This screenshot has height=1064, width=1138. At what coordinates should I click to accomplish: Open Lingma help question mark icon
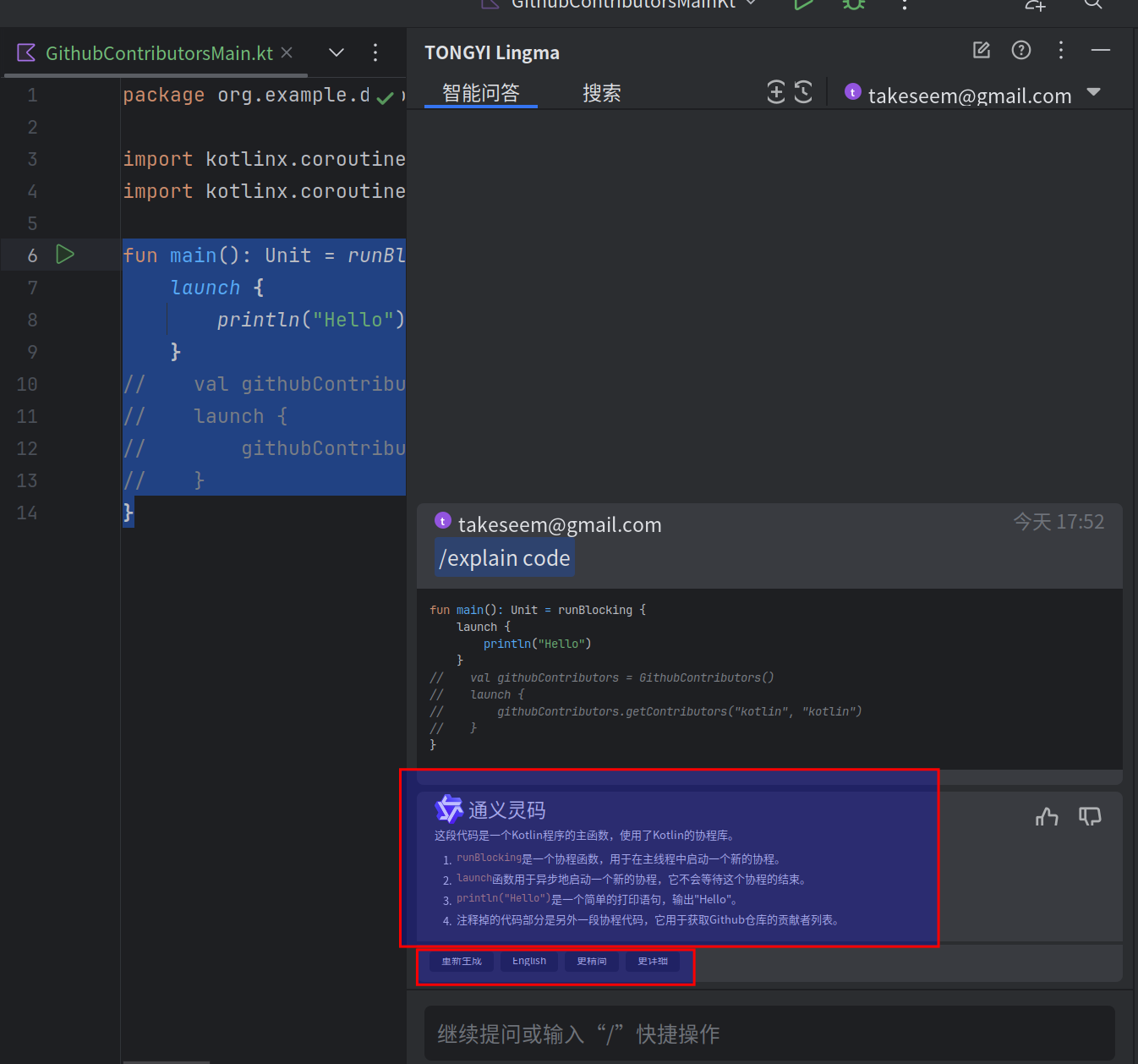pos(1021,51)
